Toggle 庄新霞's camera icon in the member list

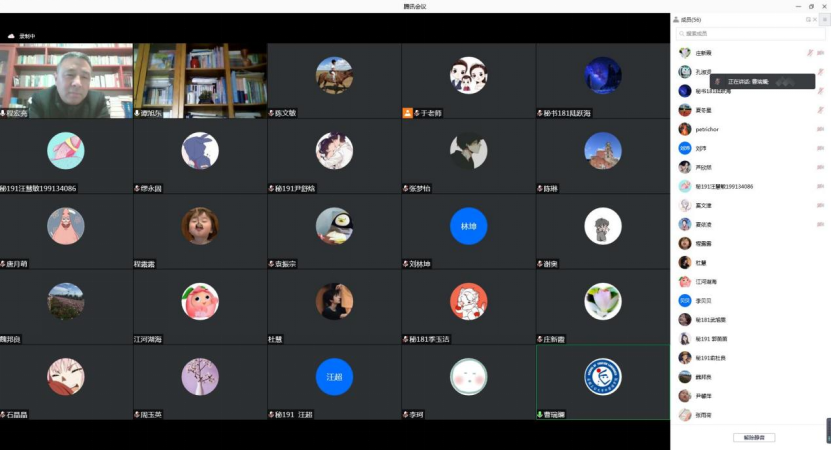coord(821,53)
